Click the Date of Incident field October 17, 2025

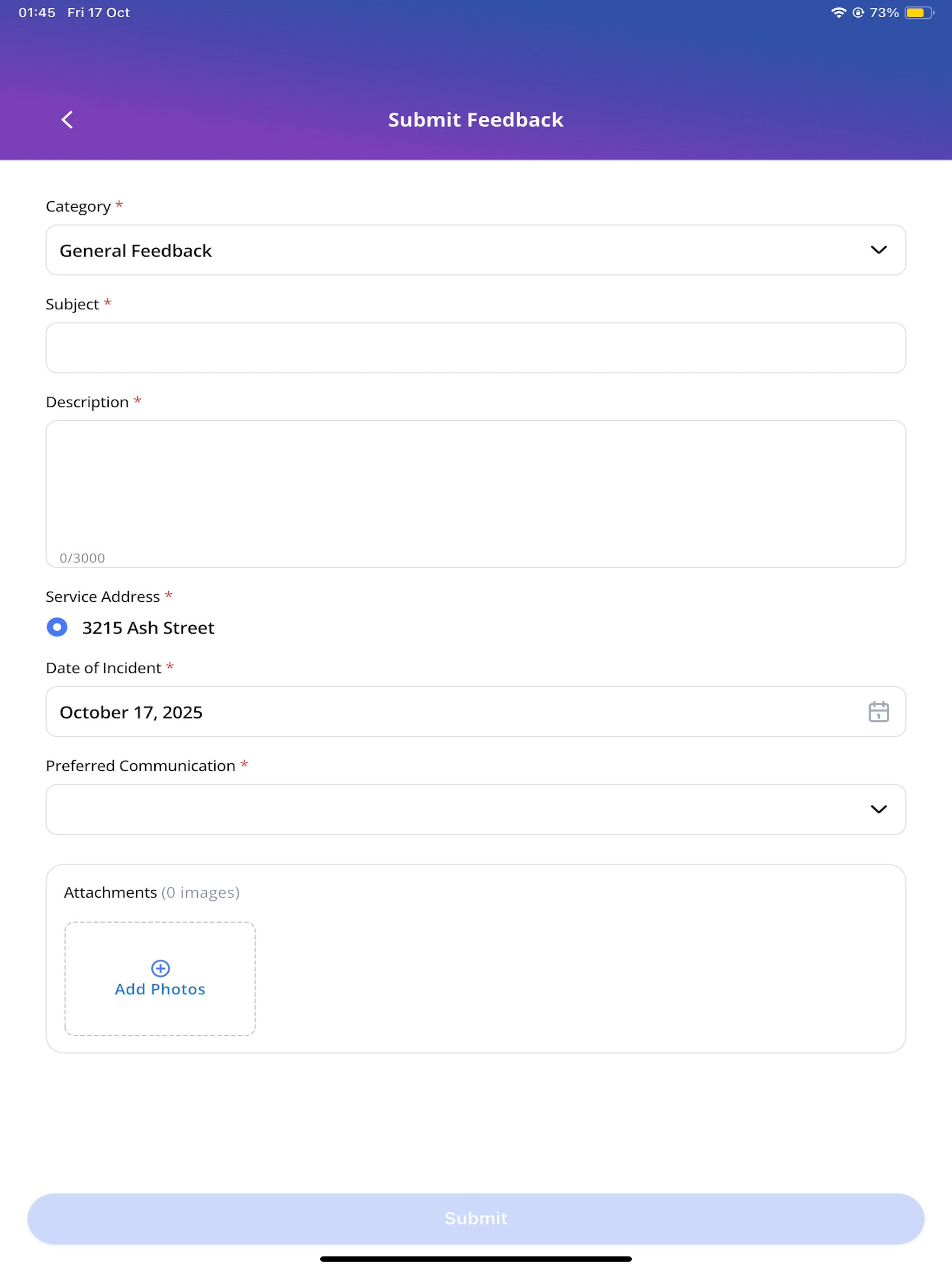pyautogui.click(x=476, y=712)
